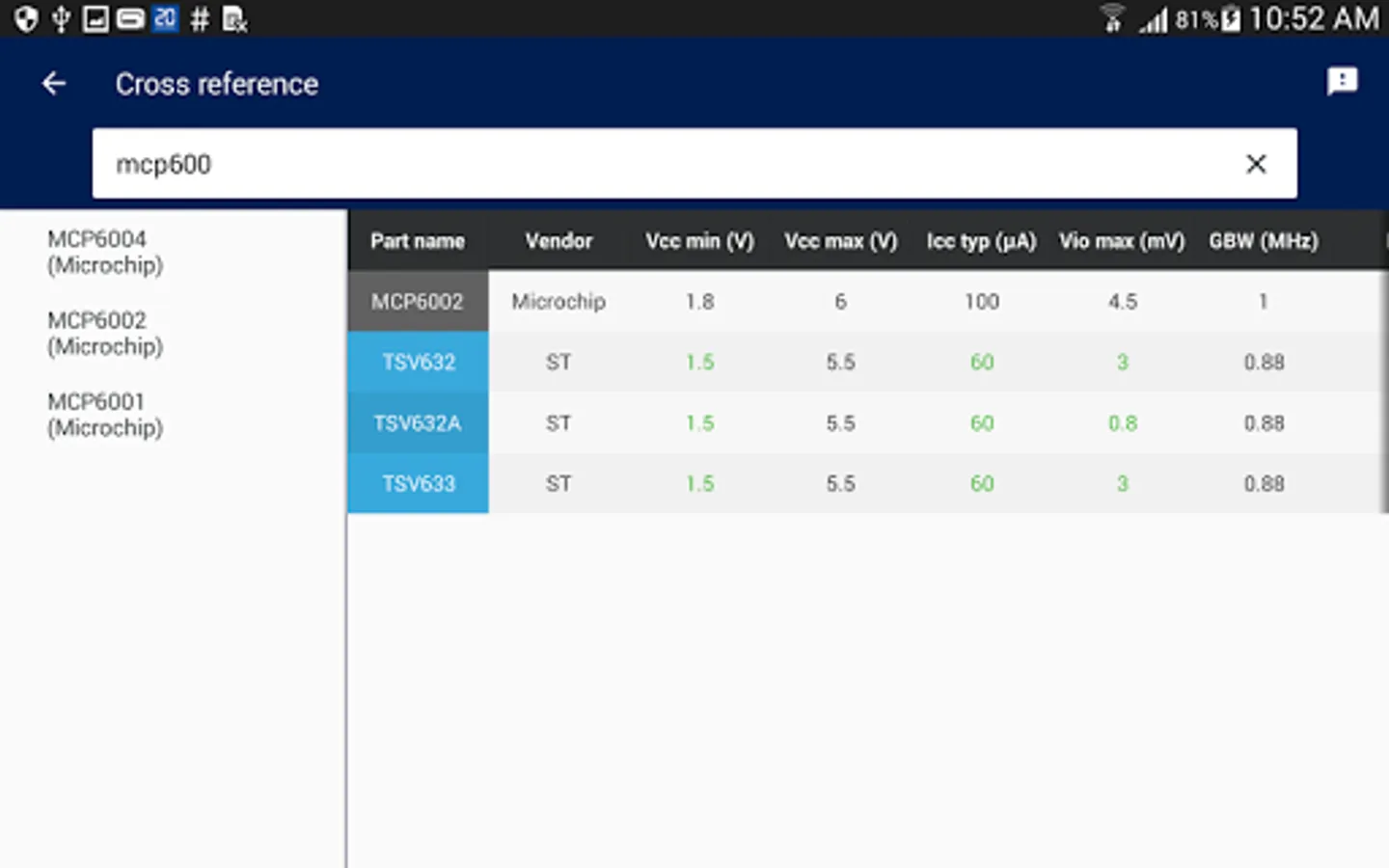Open the TSV633 part link
Image resolution: width=1389 pixels, height=868 pixels.
(x=419, y=484)
